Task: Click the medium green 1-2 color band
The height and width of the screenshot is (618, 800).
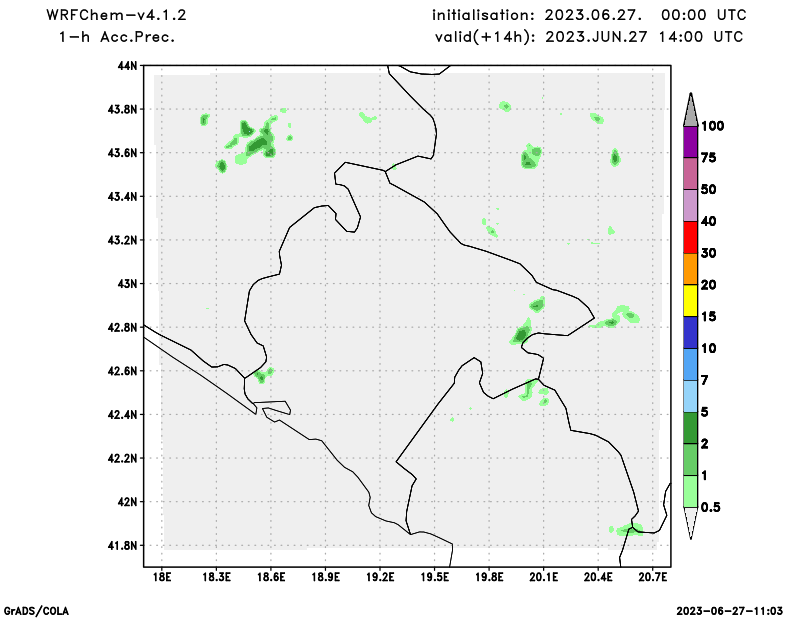Action: (690, 460)
